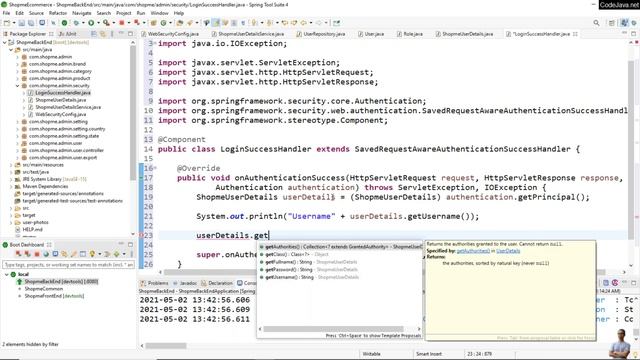
Task: Minimize the Package Explorer view
Action: [122, 34]
